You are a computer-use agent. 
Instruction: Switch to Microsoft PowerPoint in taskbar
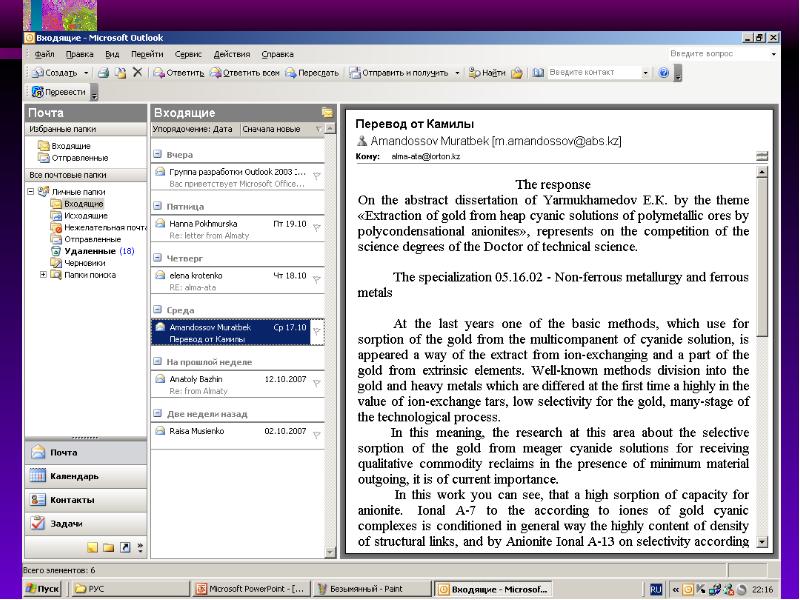(x=252, y=589)
